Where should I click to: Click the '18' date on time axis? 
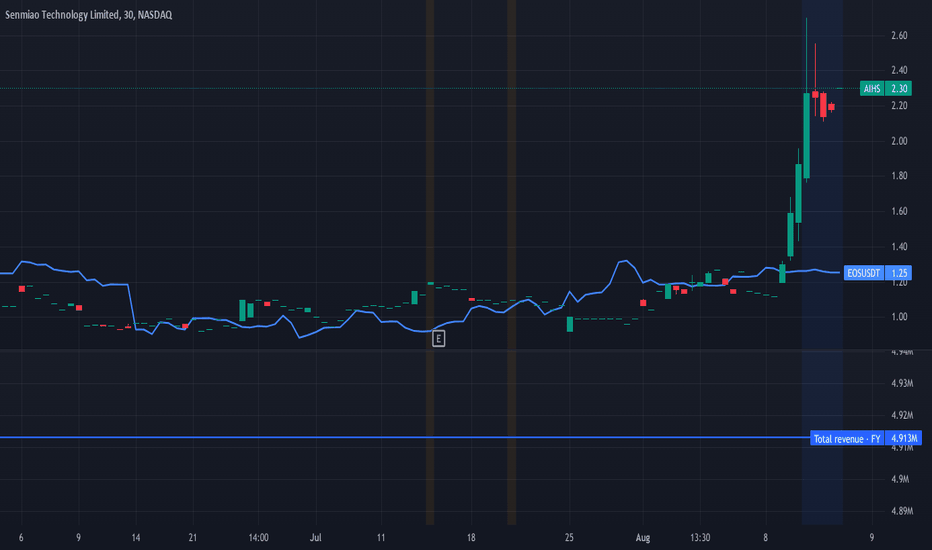click(471, 538)
